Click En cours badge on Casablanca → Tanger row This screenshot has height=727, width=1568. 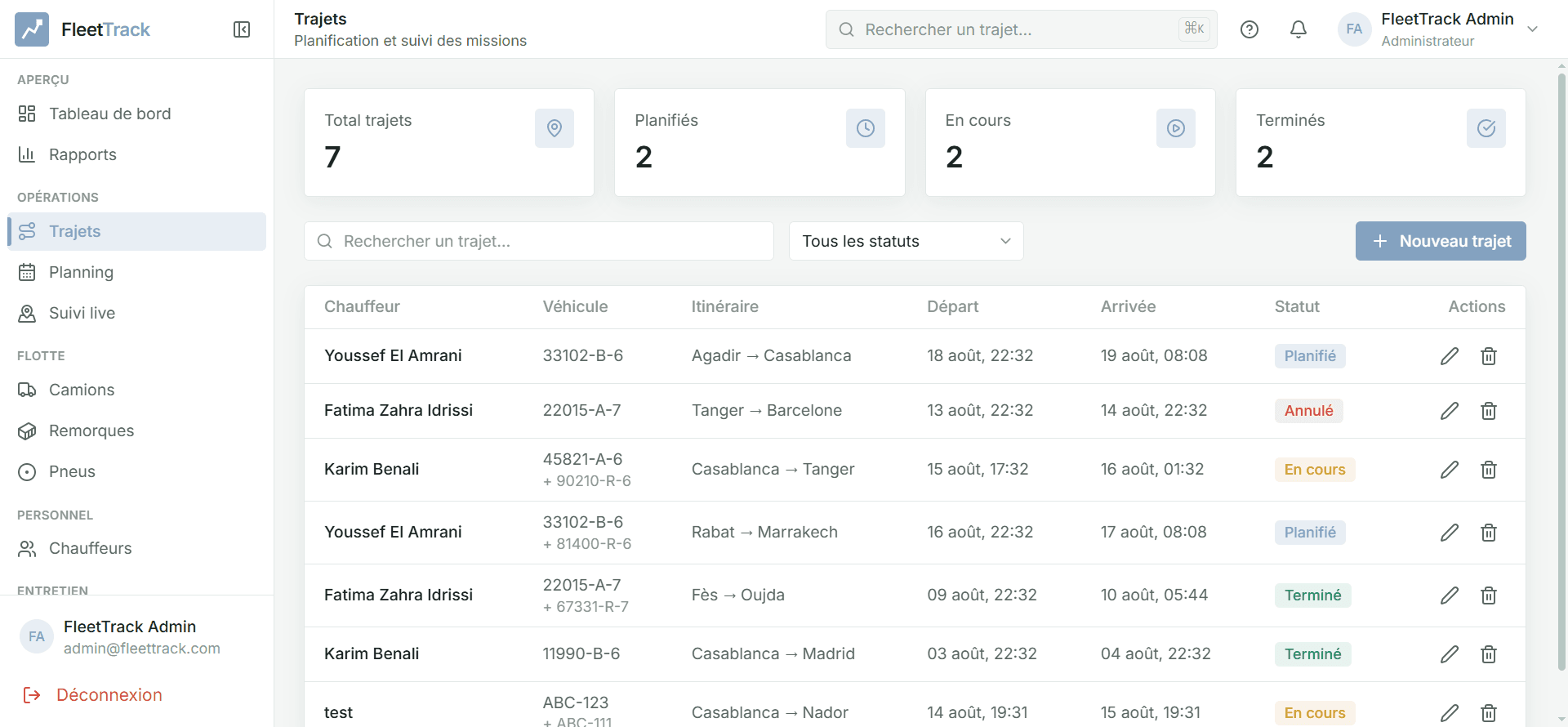pos(1314,470)
